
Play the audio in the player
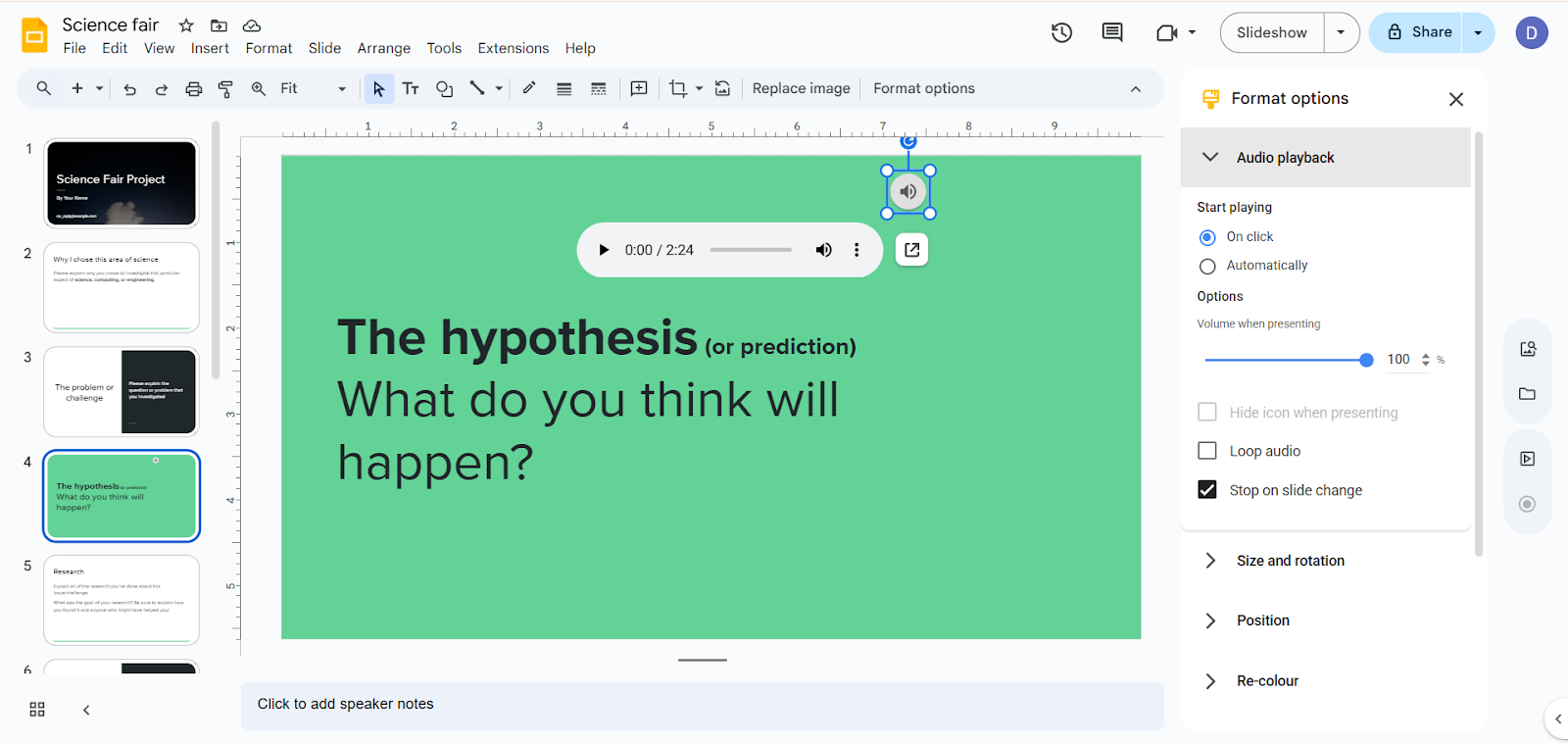pos(604,250)
